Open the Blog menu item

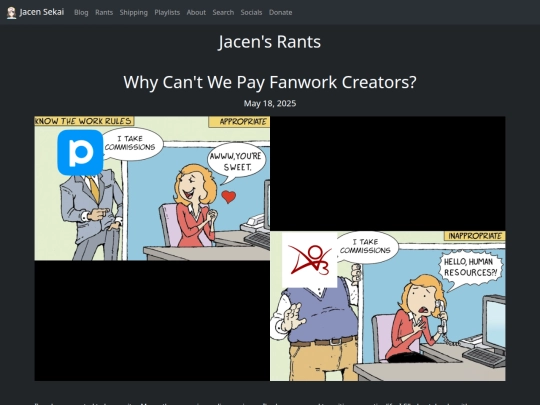pyautogui.click(x=81, y=12)
